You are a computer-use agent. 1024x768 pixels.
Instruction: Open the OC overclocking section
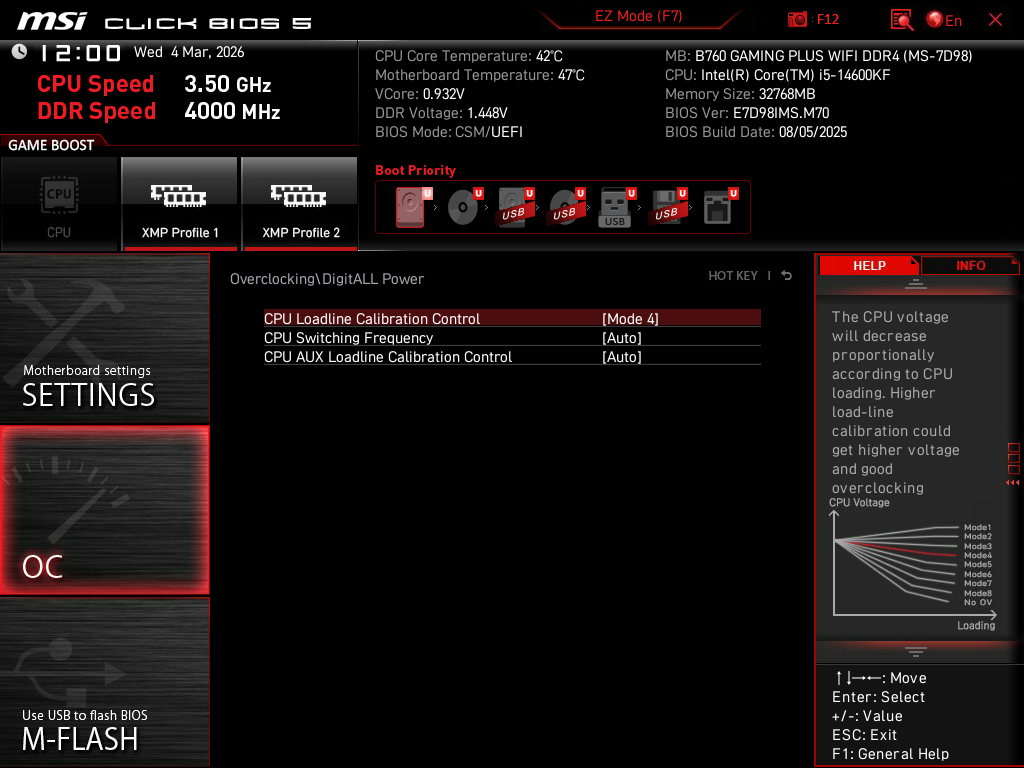click(x=104, y=511)
